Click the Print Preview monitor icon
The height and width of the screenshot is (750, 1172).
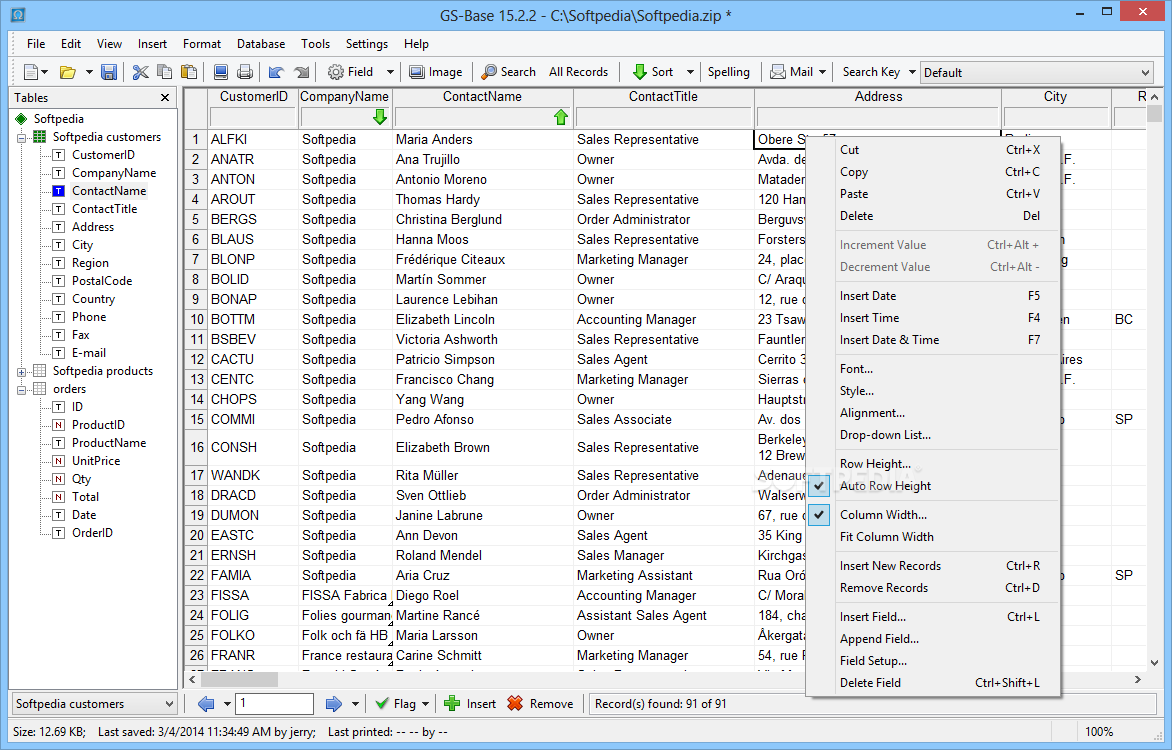[220, 72]
